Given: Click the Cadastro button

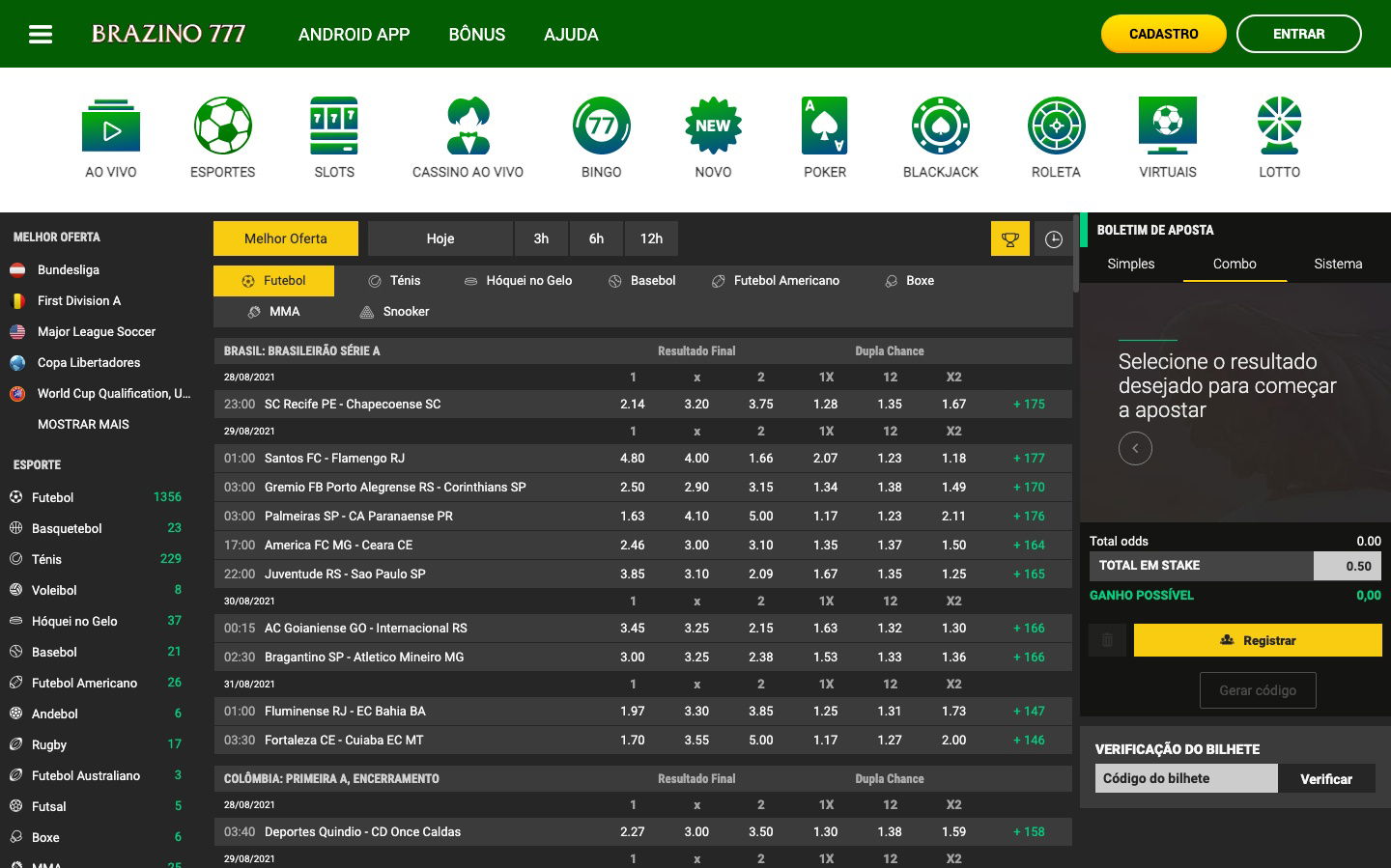Looking at the screenshot, I should tap(1163, 34).
